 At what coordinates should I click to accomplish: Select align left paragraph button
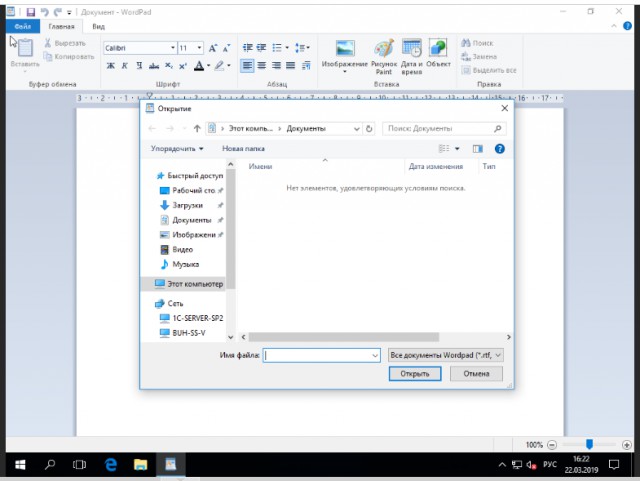(247, 65)
